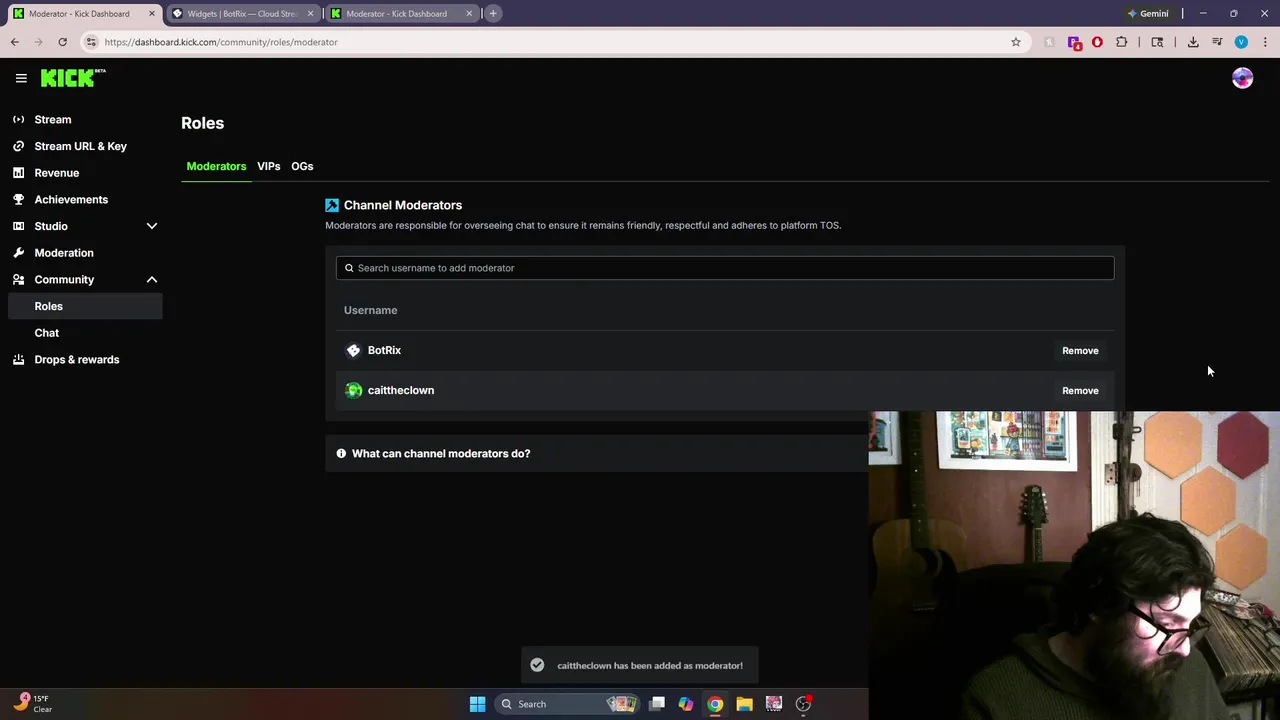The image size is (1280, 720).
Task: Switch to the Moderators tab
Action: coord(216,166)
